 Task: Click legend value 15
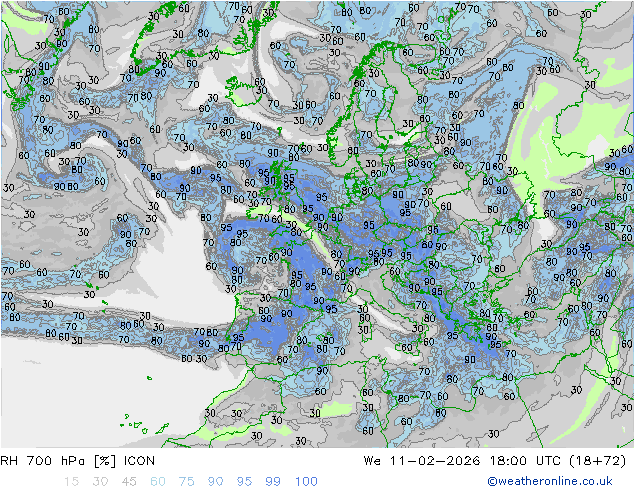71,482
